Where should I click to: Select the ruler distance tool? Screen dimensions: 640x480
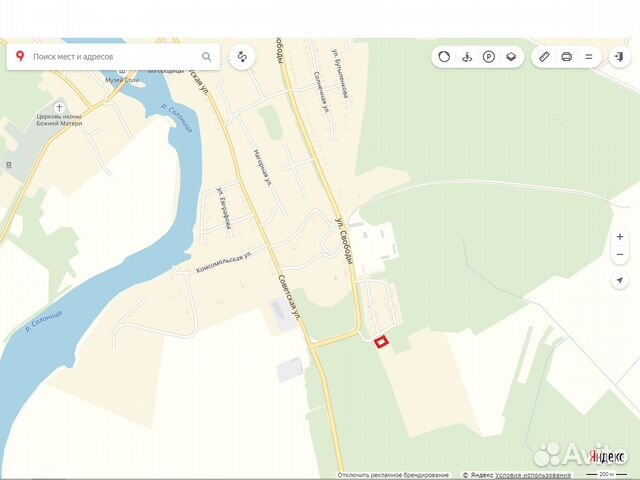click(x=544, y=57)
